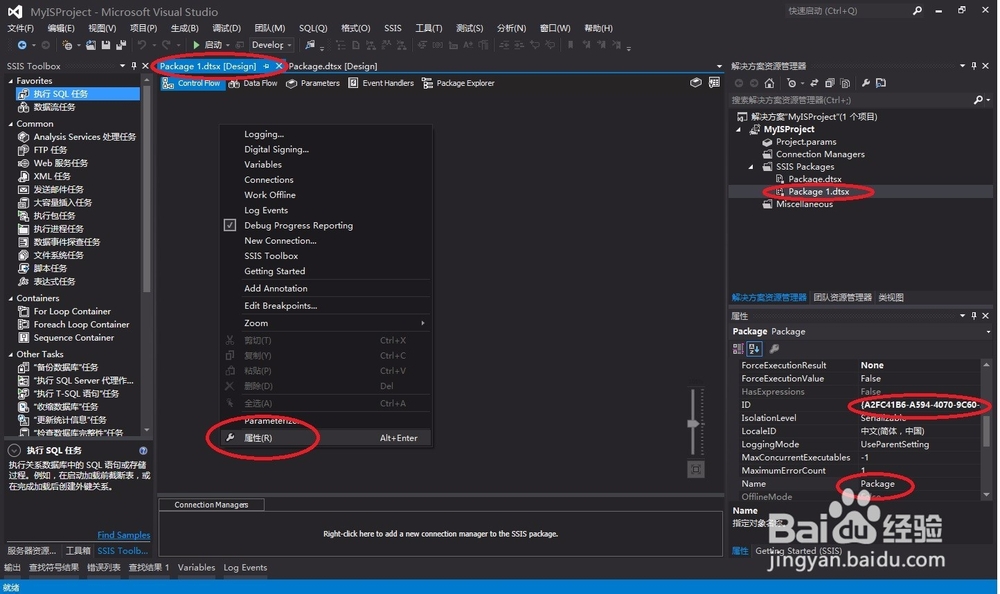The image size is (1000, 594).
Task: Click the Start debugging play icon
Action: tap(196, 45)
